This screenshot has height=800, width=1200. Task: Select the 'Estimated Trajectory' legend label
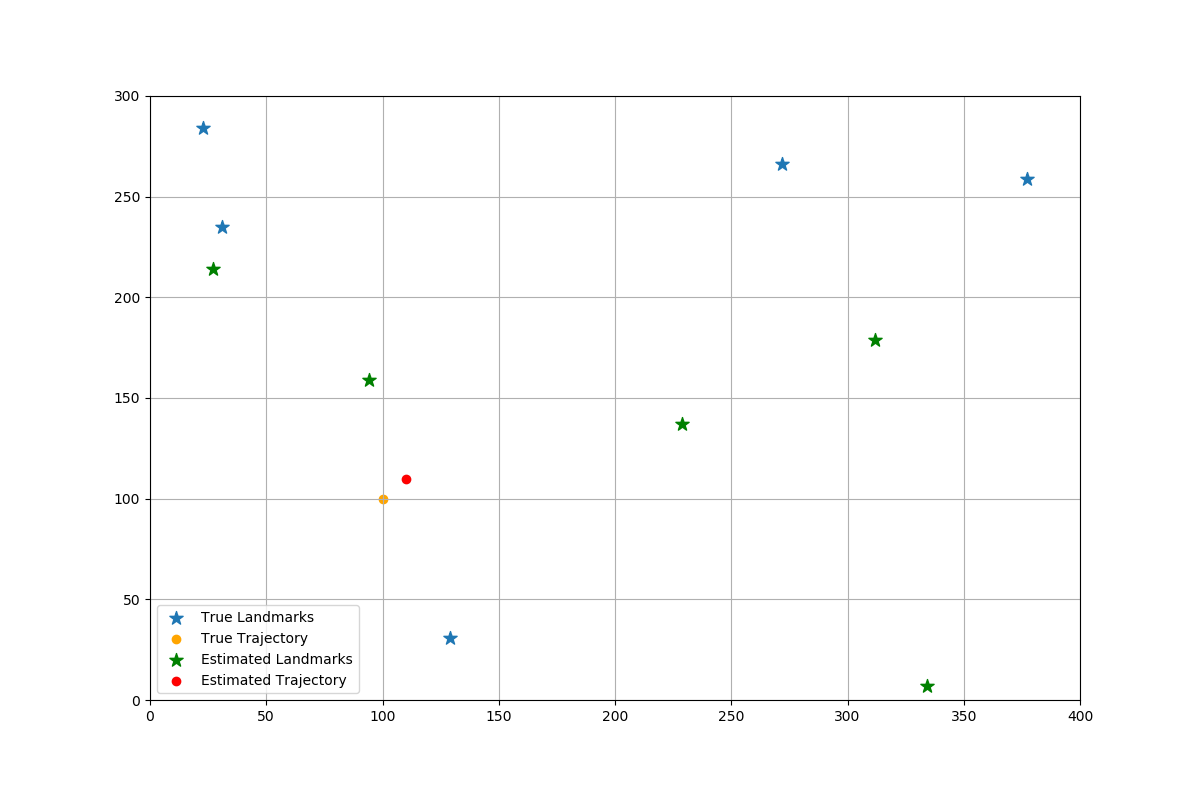coord(273,681)
